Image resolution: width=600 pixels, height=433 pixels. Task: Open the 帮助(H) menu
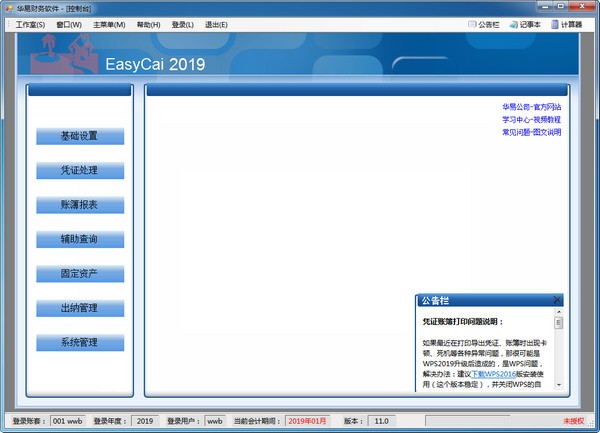click(148, 25)
